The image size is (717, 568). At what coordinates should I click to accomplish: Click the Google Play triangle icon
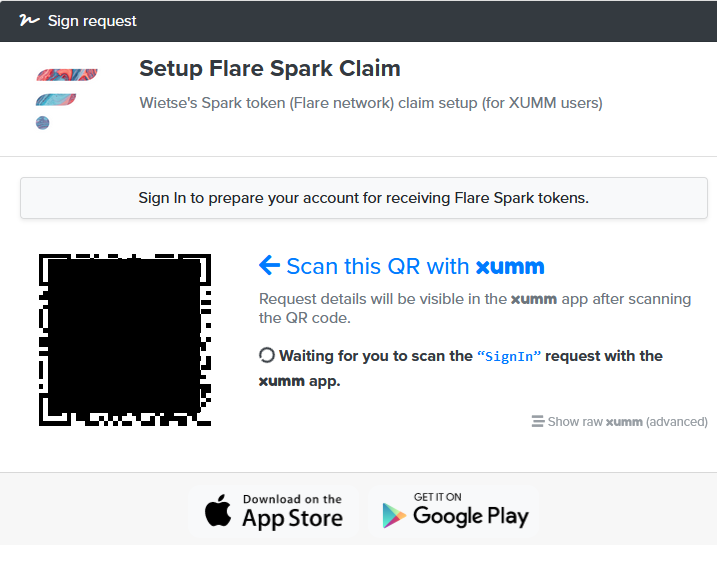click(394, 516)
